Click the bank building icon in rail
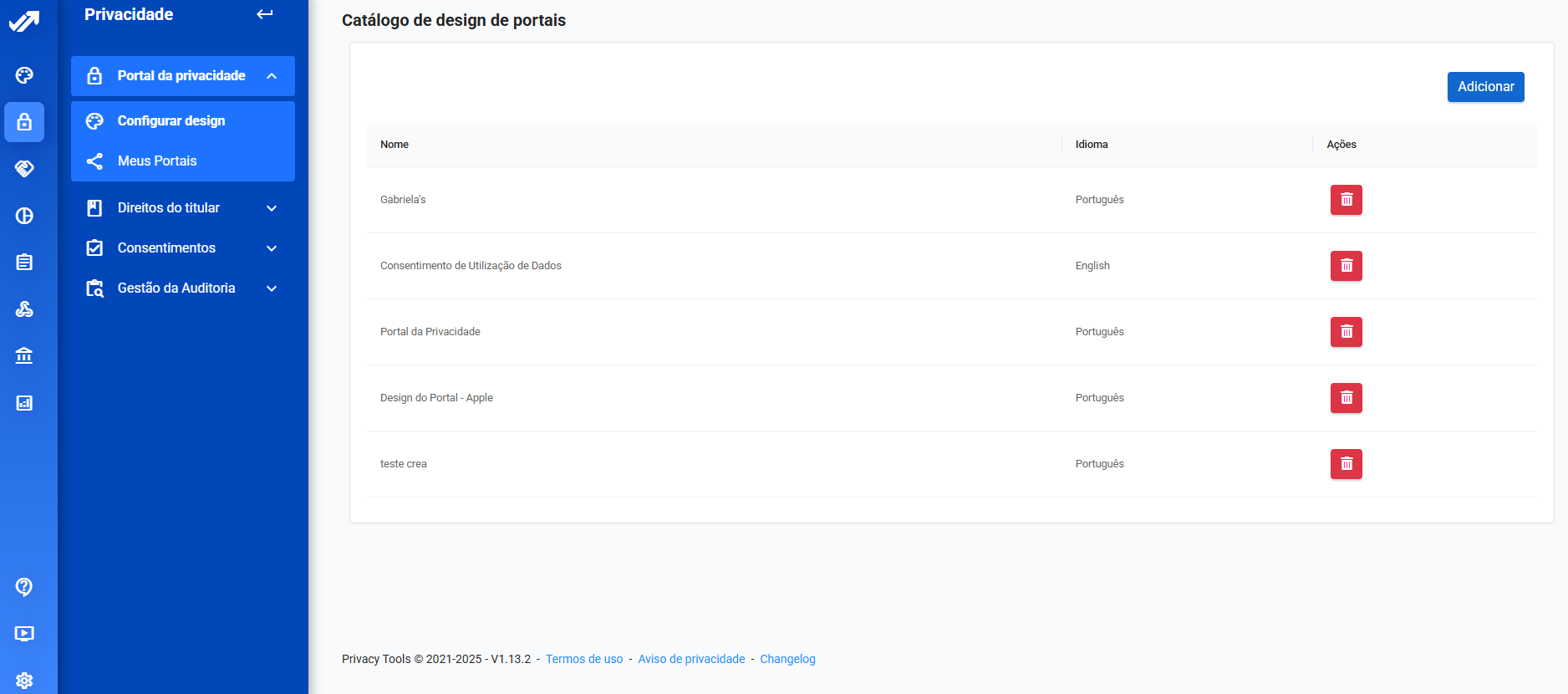The width and height of the screenshot is (1568, 694). [x=24, y=356]
